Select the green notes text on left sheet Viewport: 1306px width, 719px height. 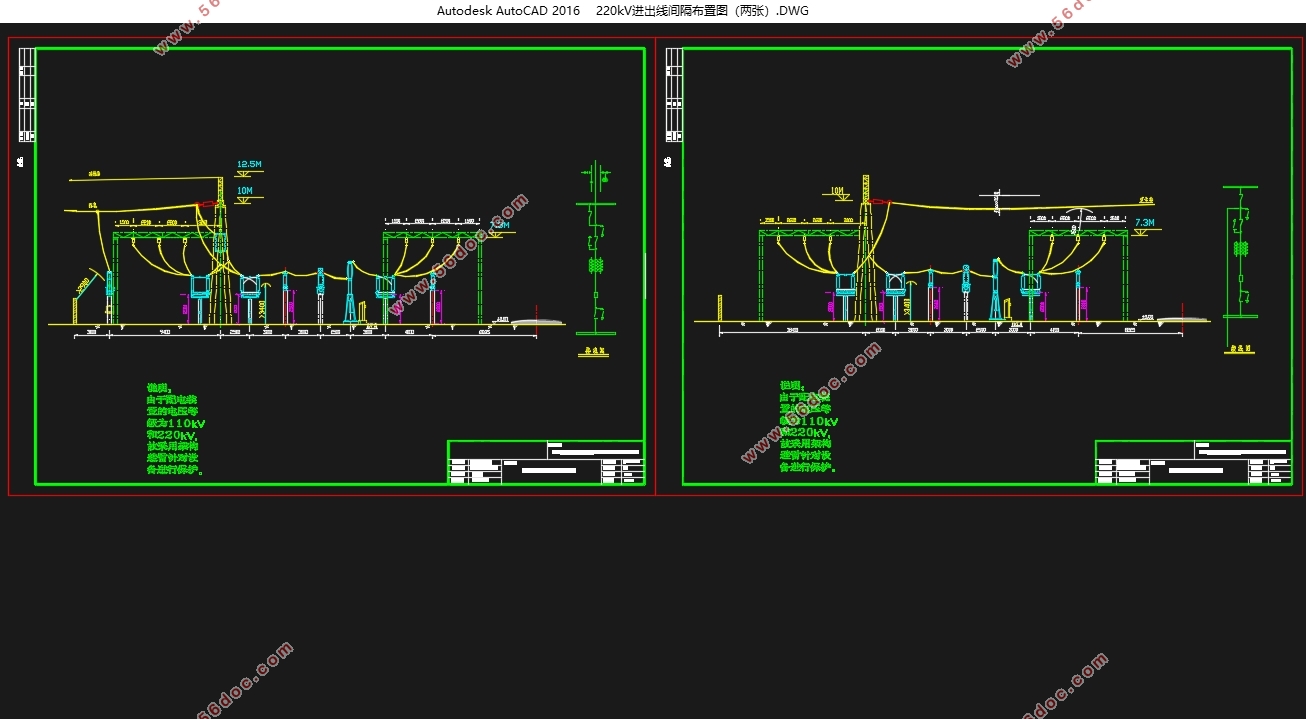click(x=175, y=428)
